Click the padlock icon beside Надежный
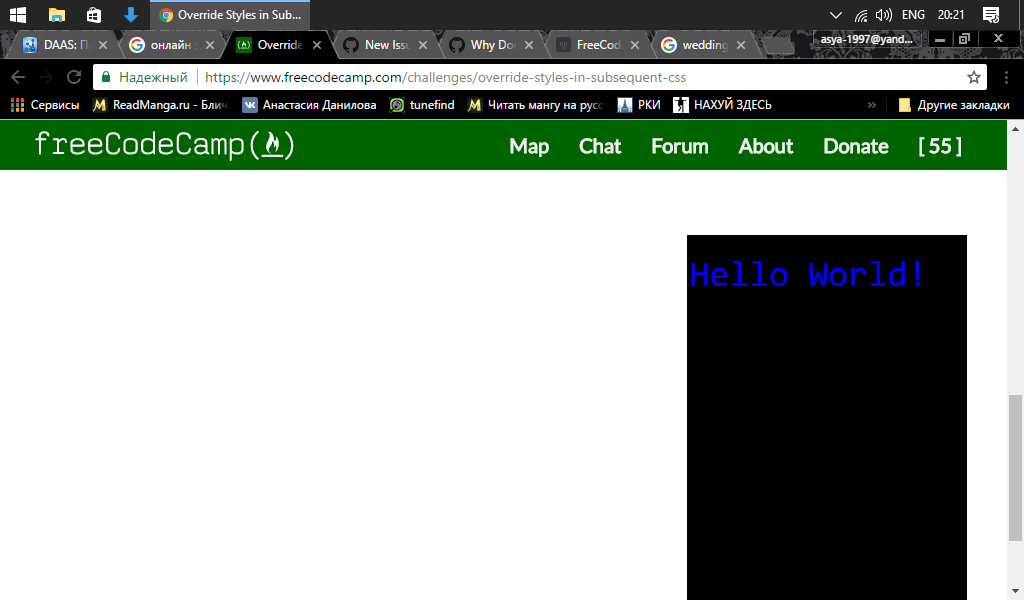 [x=104, y=76]
